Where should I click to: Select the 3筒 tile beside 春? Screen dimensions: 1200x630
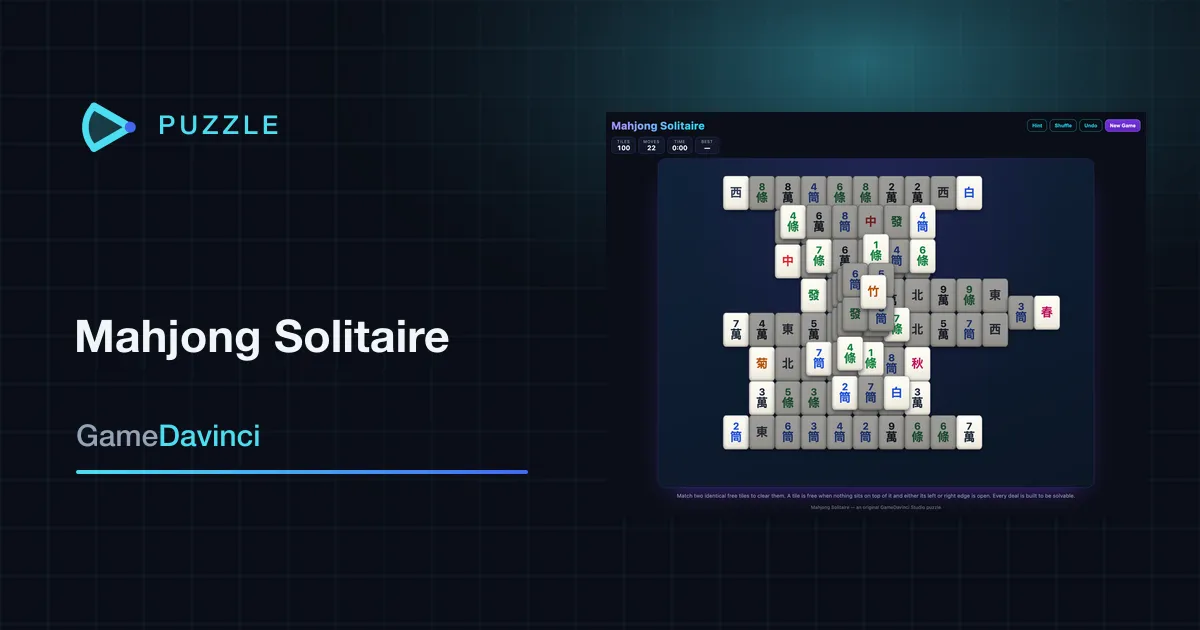pyautogui.click(x=1020, y=312)
